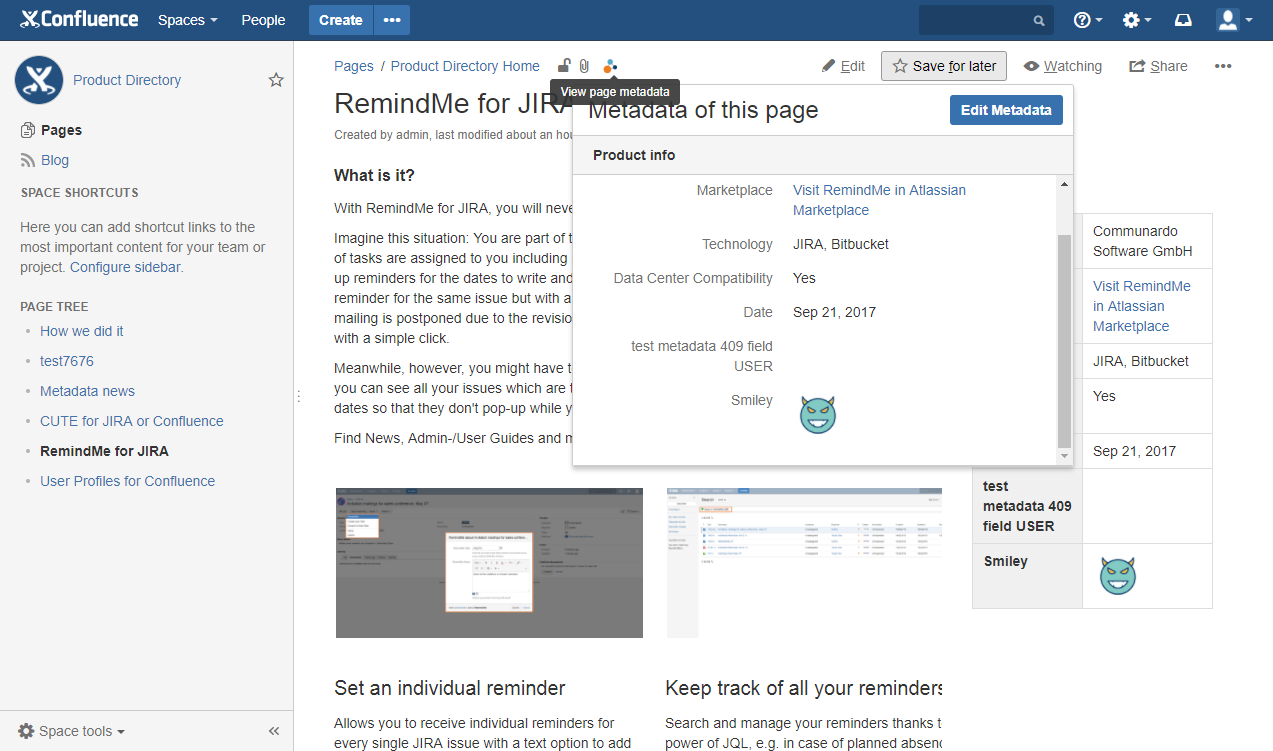Select Blog in the sidebar
This screenshot has width=1273, height=751.
[55, 160]
